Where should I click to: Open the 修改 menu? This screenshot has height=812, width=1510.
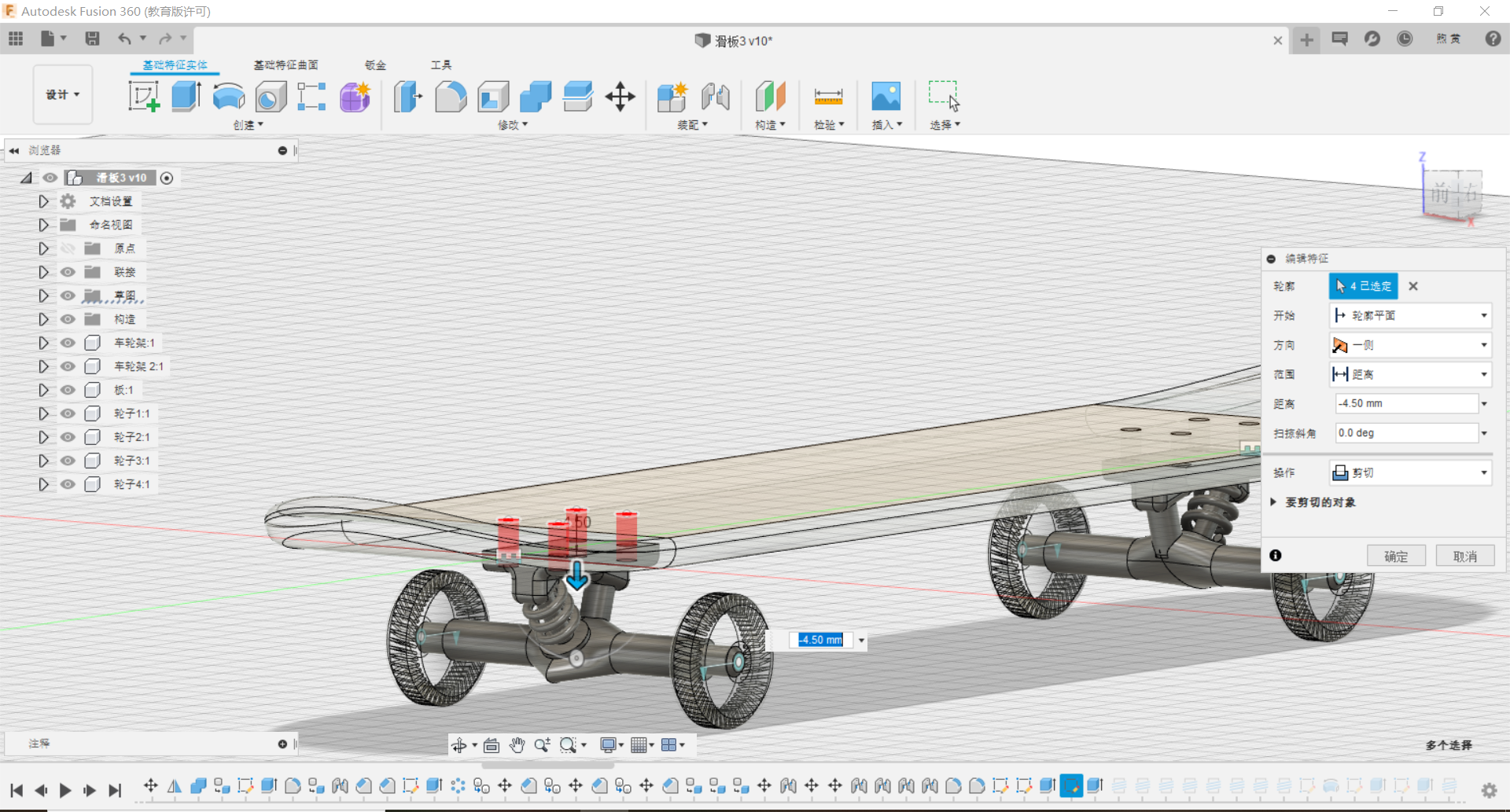pos(513,125)
